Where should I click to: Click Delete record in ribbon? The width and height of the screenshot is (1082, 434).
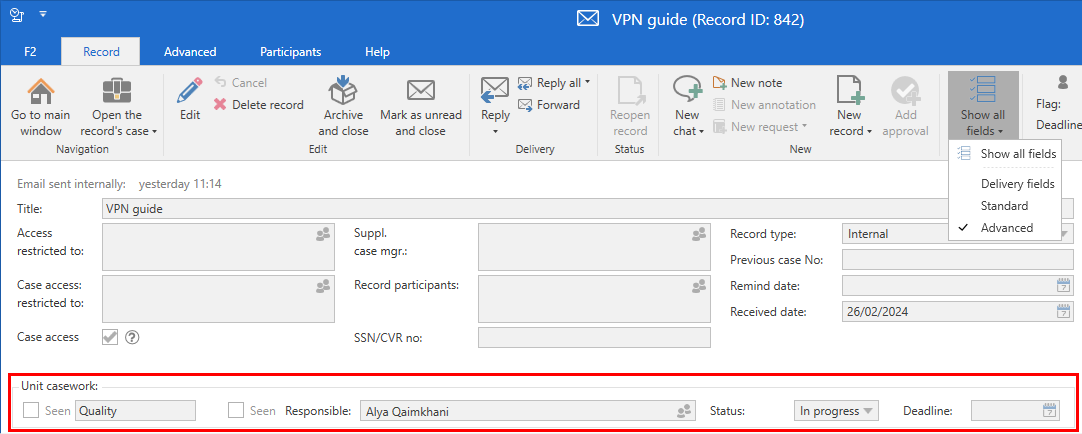pyautogui.click(x=258, y=105)
